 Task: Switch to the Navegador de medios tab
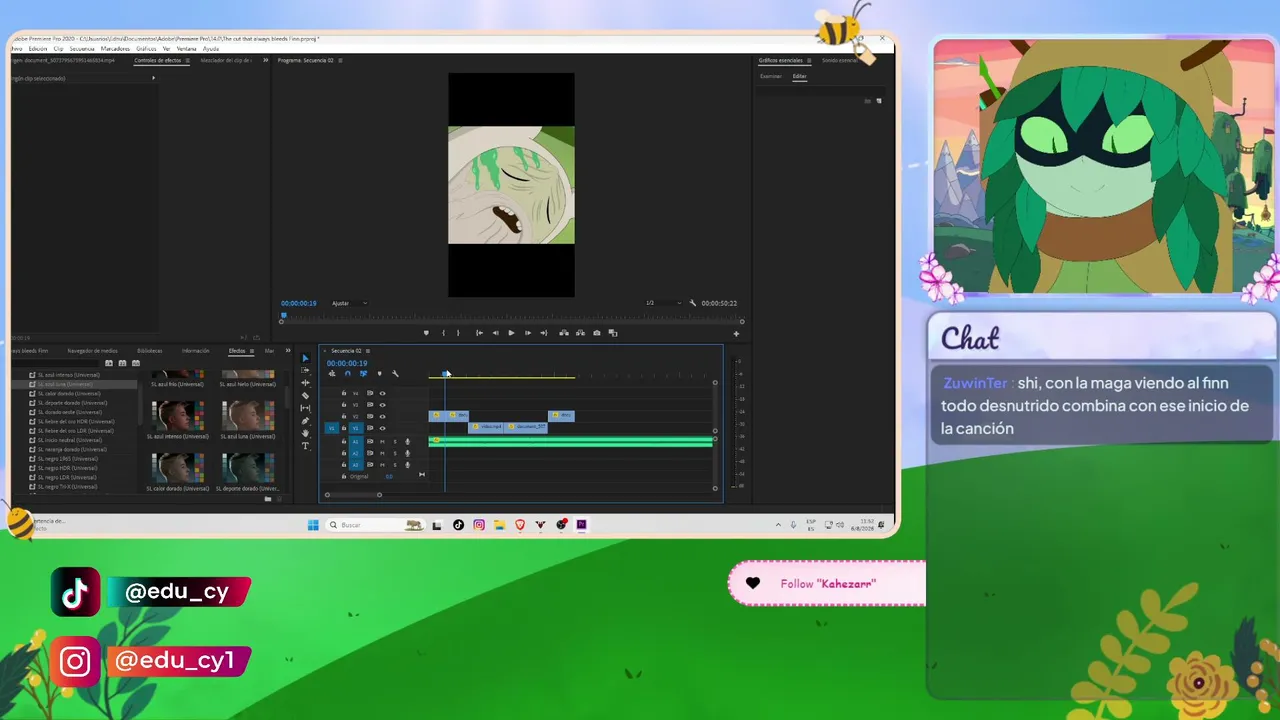[x=92, y=351]
